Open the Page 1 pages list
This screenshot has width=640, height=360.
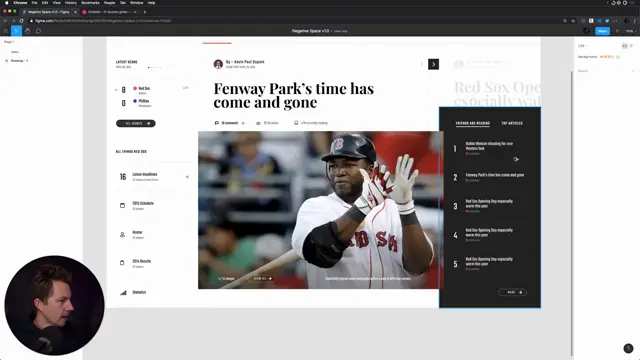[x=9, y=42]
